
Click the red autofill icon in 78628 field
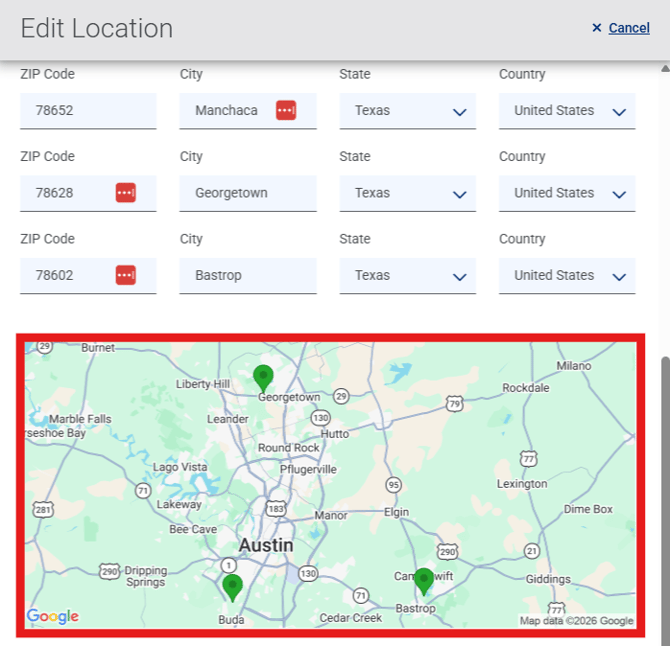[x=125, y=193]
